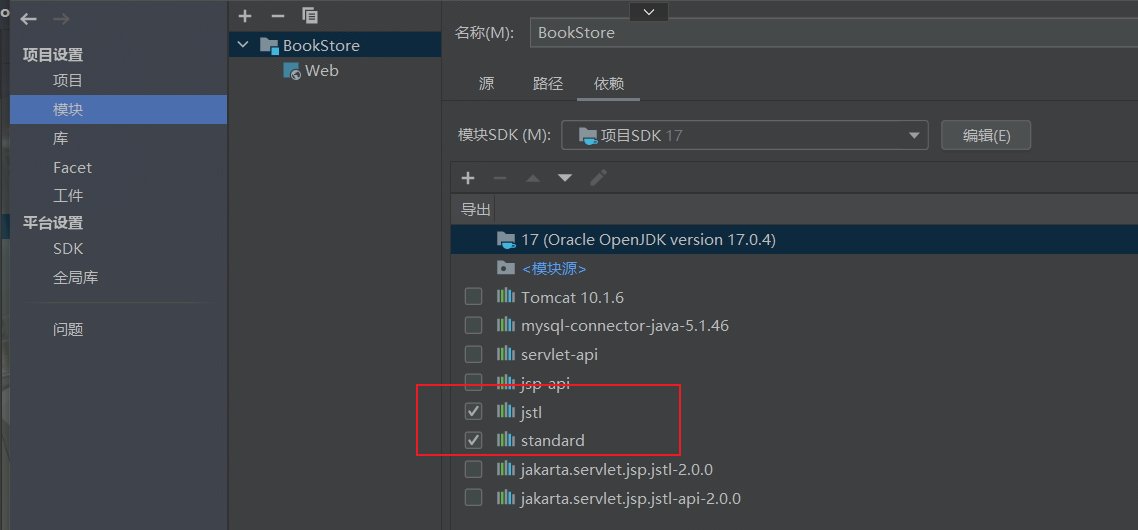Click the module name input field
This screenshot has height=530, width=1138.
[x=830, y=32]
